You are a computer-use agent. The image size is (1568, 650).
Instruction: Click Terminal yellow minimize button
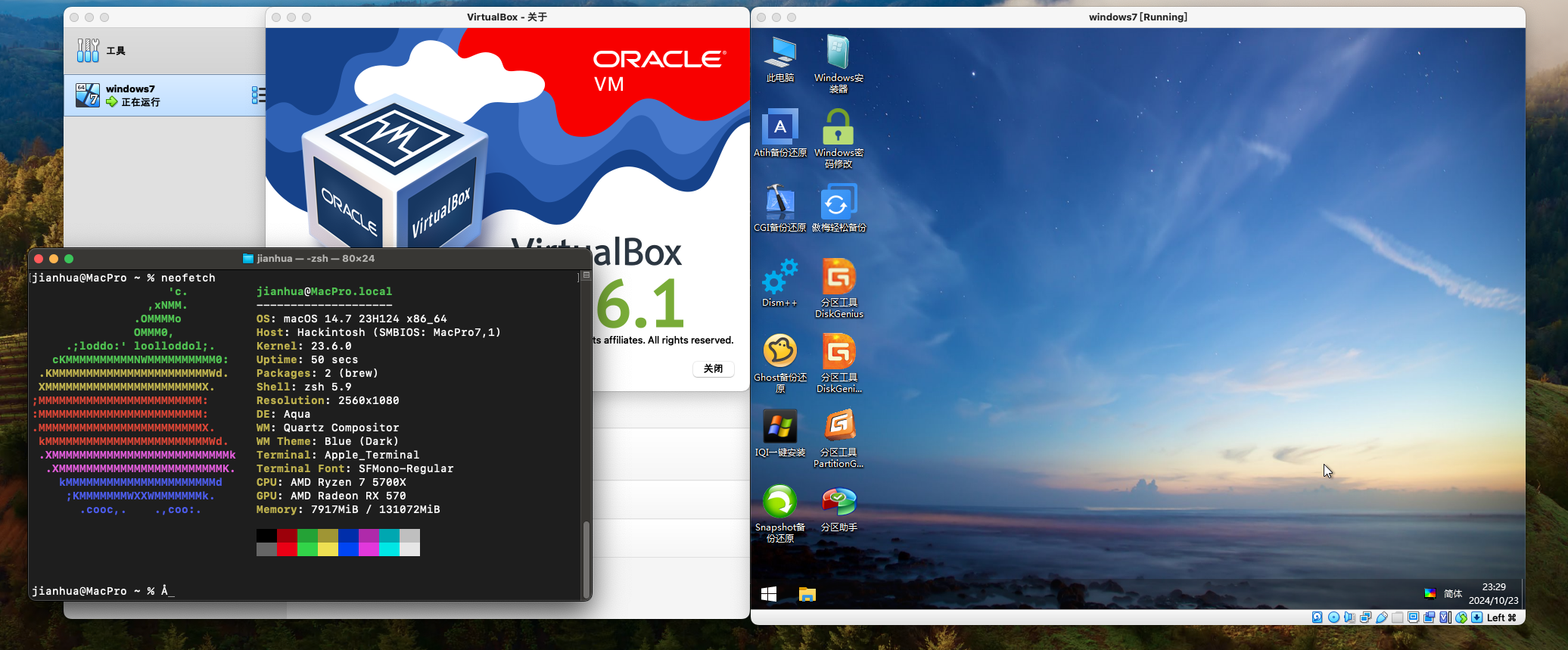click(54, 259)
